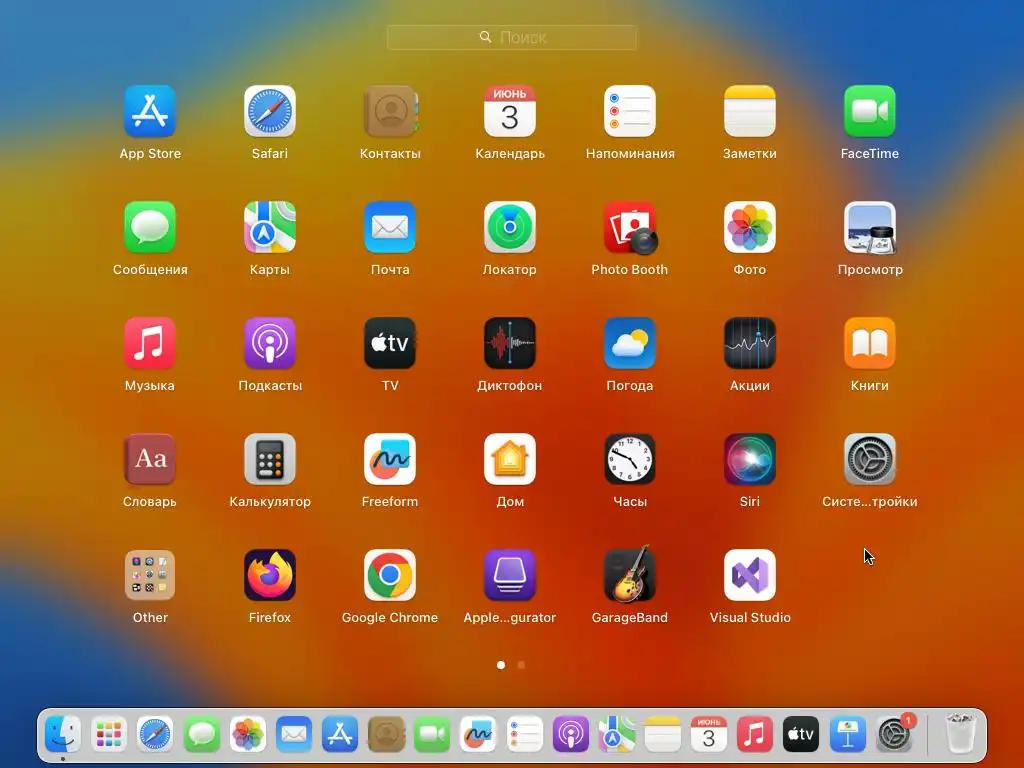This screenshot has width=1024, height=768.
Task: Click the Launchpad icon in the Dock
Action: pyautogui.click(x=109, y=734)
